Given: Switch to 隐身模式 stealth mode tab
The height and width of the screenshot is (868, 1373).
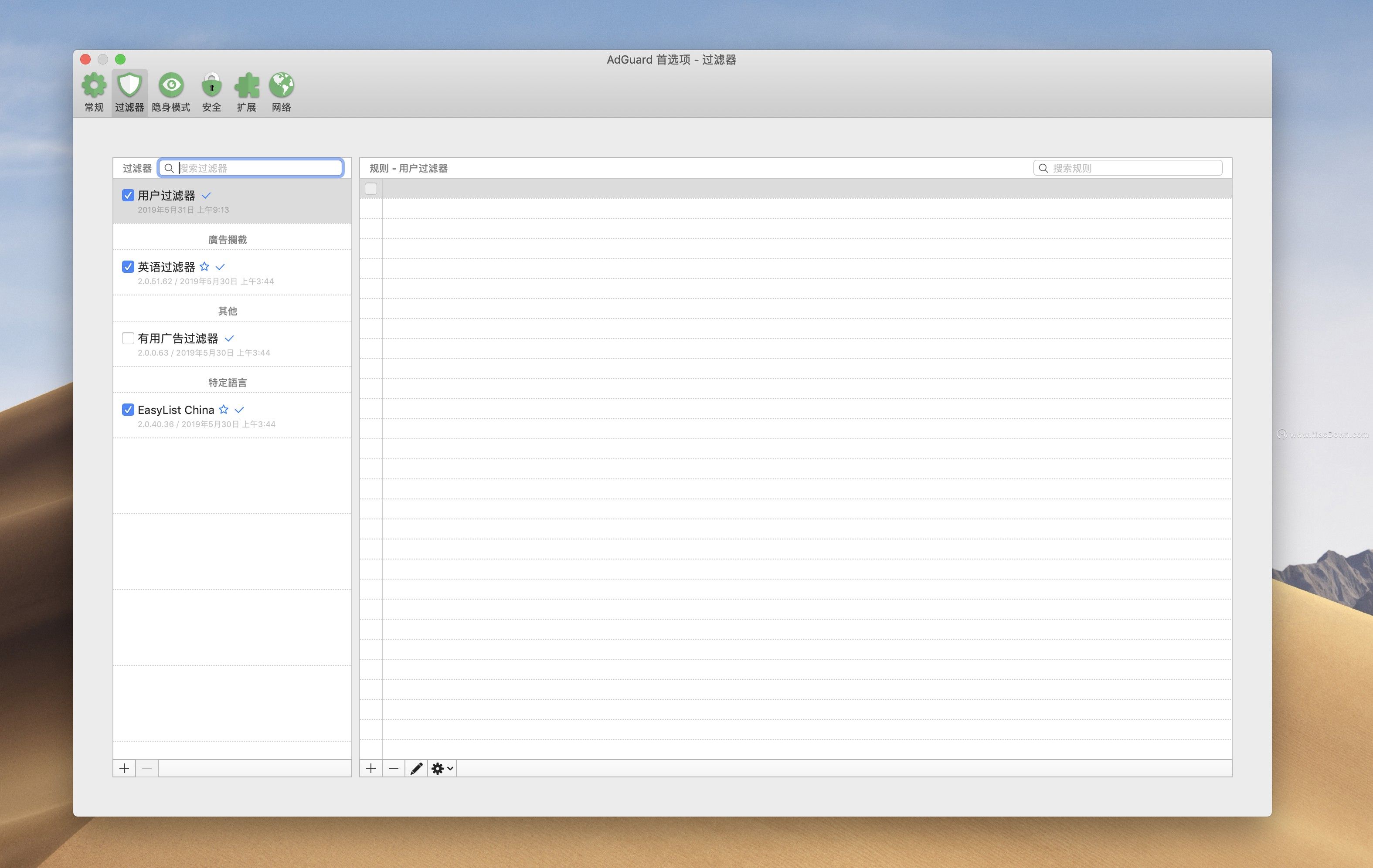Looking at the screenshot, I should [x=171, y=93].
